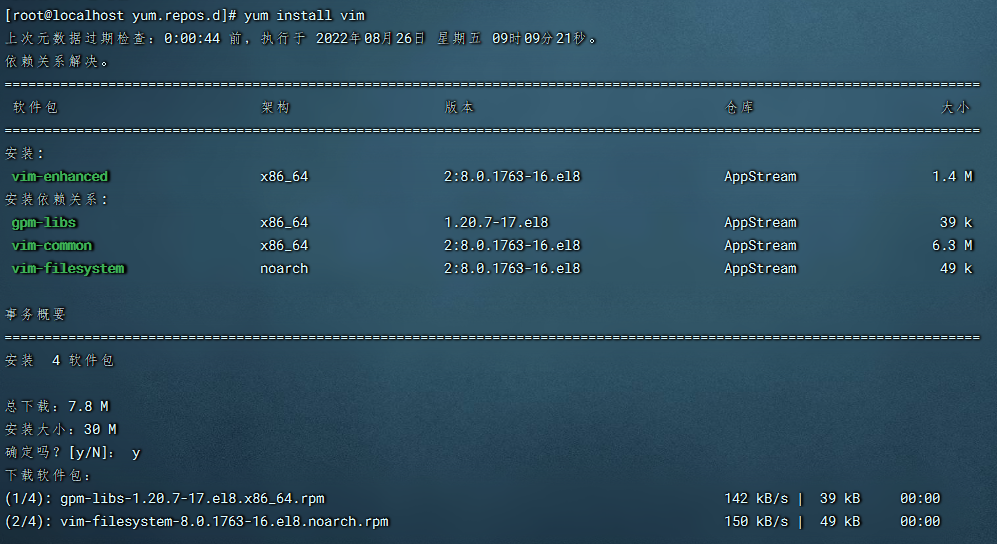Click the 版本 column header
The width and height of the screenshot is (997, 544).
pos(459,107)
